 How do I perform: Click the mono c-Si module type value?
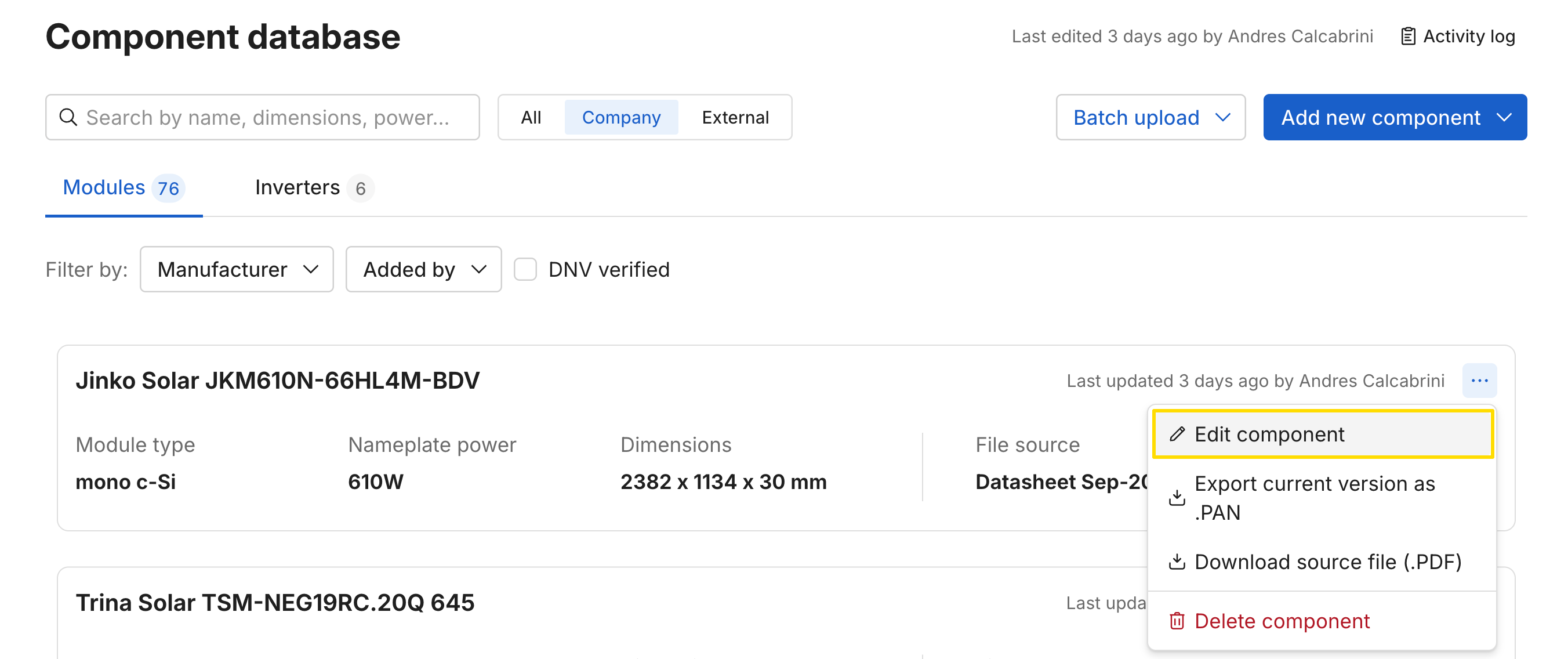coord(125,481)
